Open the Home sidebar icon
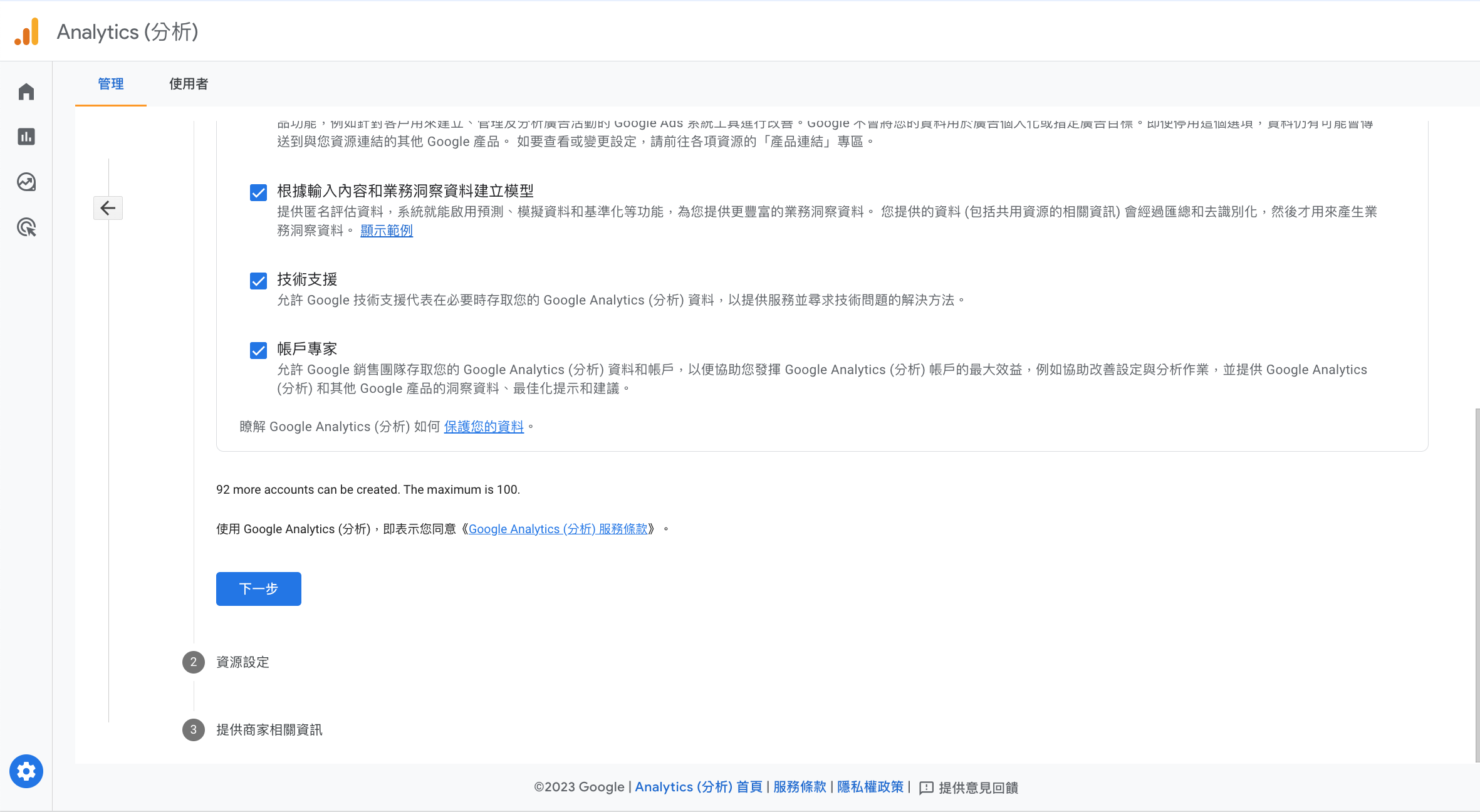The width and height of the screenshot is (1480, 812). [x=26, y=92]
